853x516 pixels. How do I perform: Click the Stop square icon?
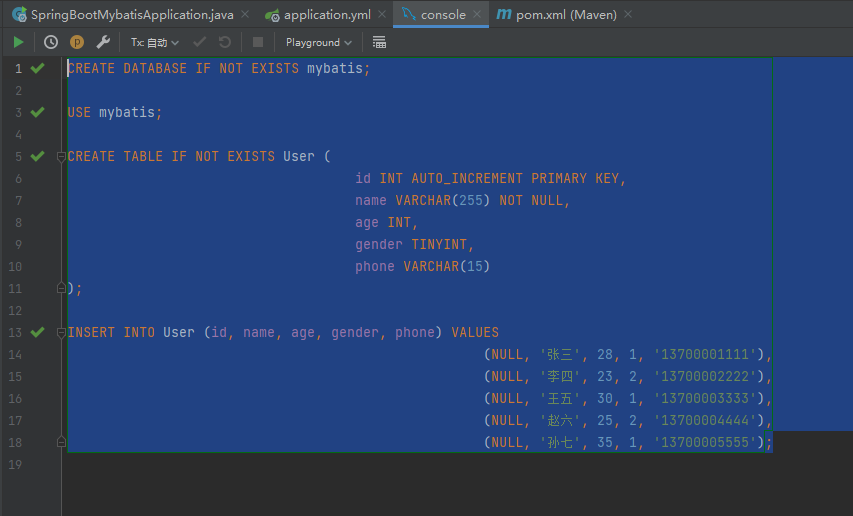pos(258,42)
